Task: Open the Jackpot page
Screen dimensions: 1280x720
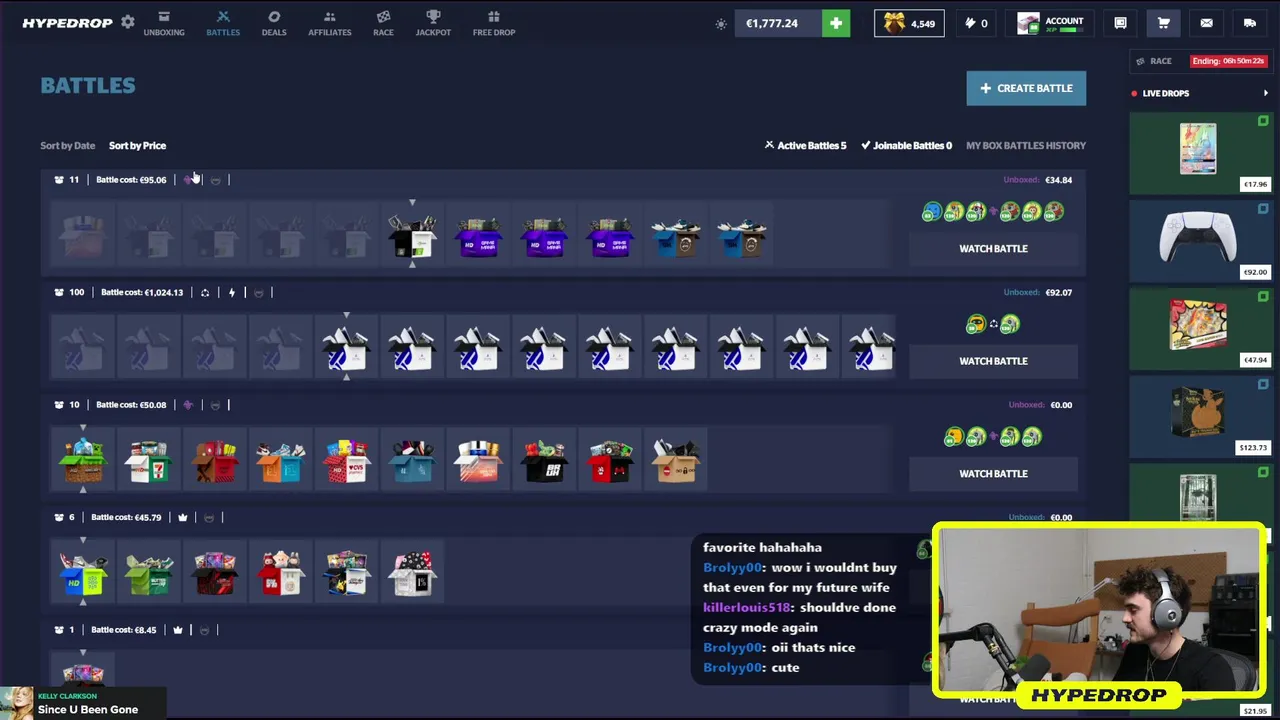Action: 433,23
